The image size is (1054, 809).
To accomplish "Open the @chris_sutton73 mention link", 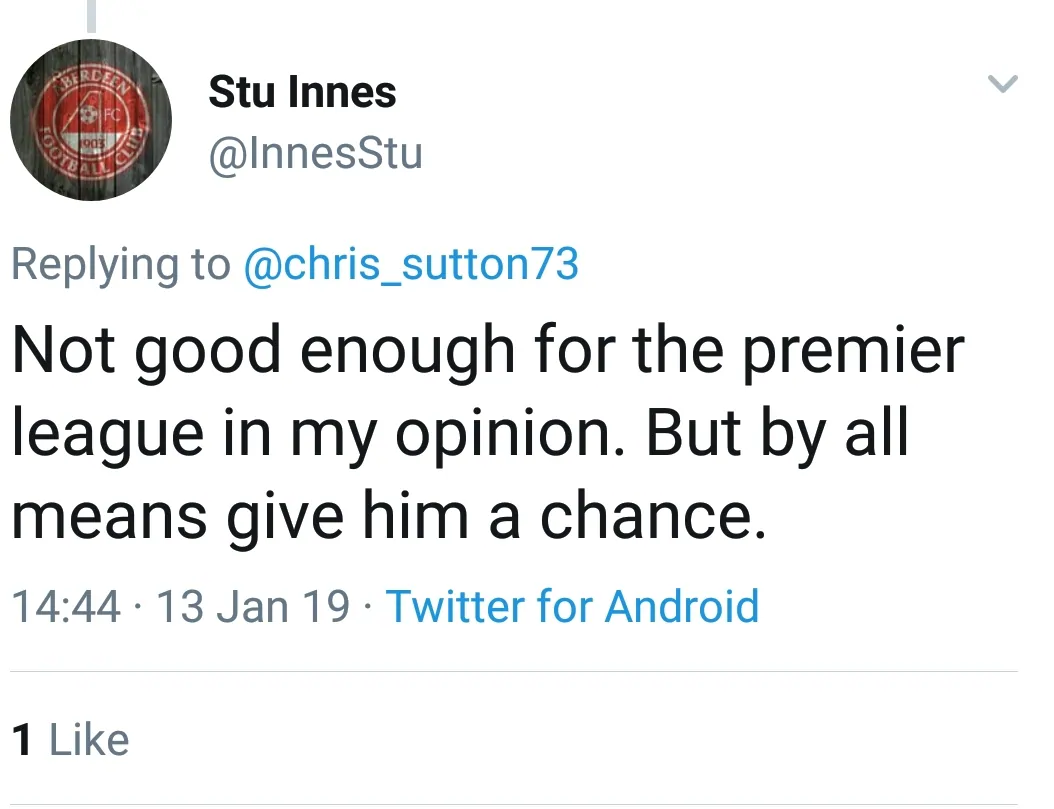I will click(x=411, y=264).
